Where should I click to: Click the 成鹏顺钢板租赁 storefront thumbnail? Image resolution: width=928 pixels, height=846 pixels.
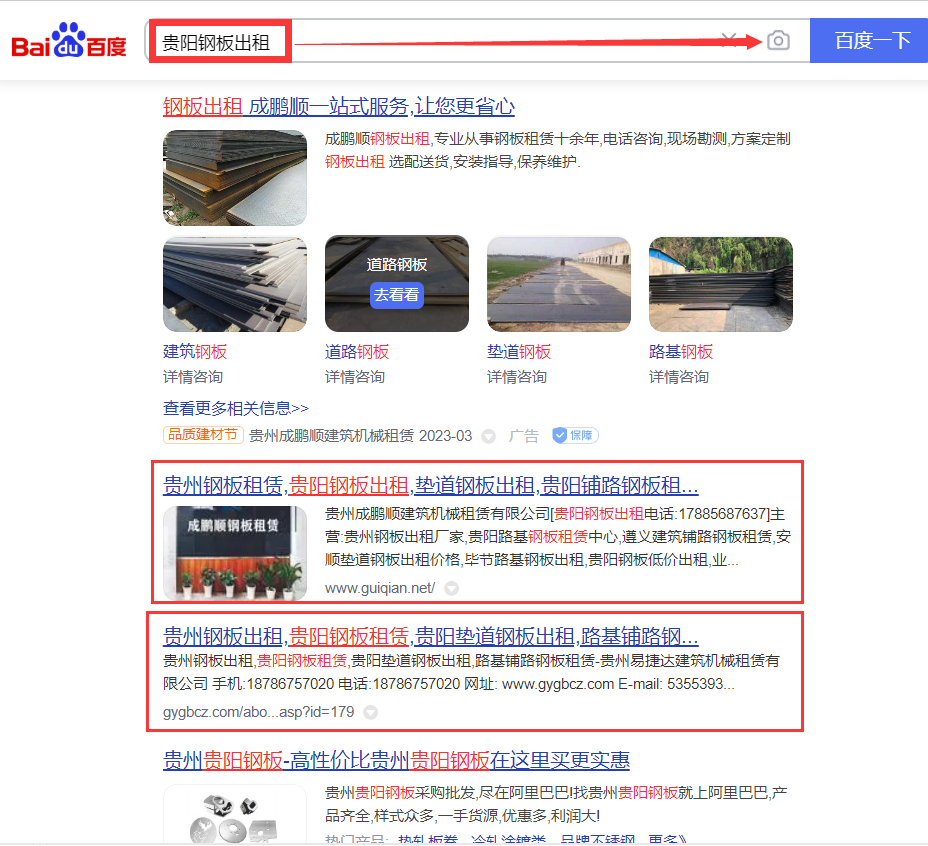point(235,552)
